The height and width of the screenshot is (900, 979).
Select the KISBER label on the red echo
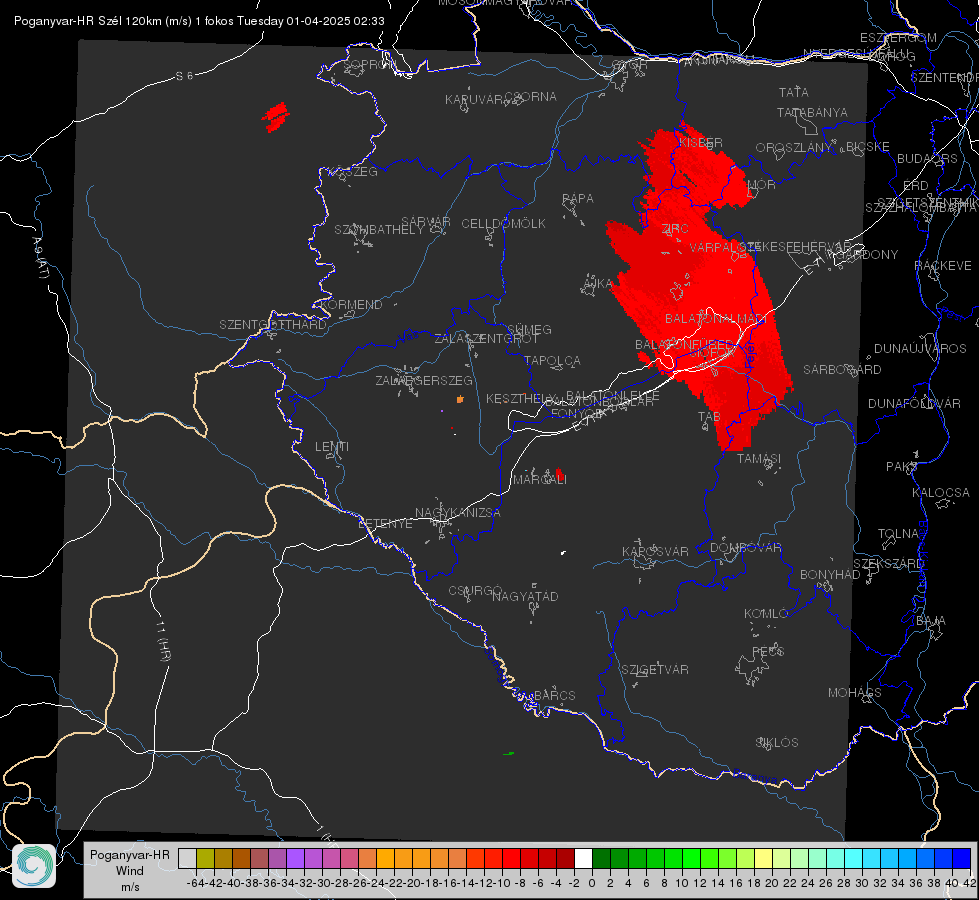(x=701, y=143)
